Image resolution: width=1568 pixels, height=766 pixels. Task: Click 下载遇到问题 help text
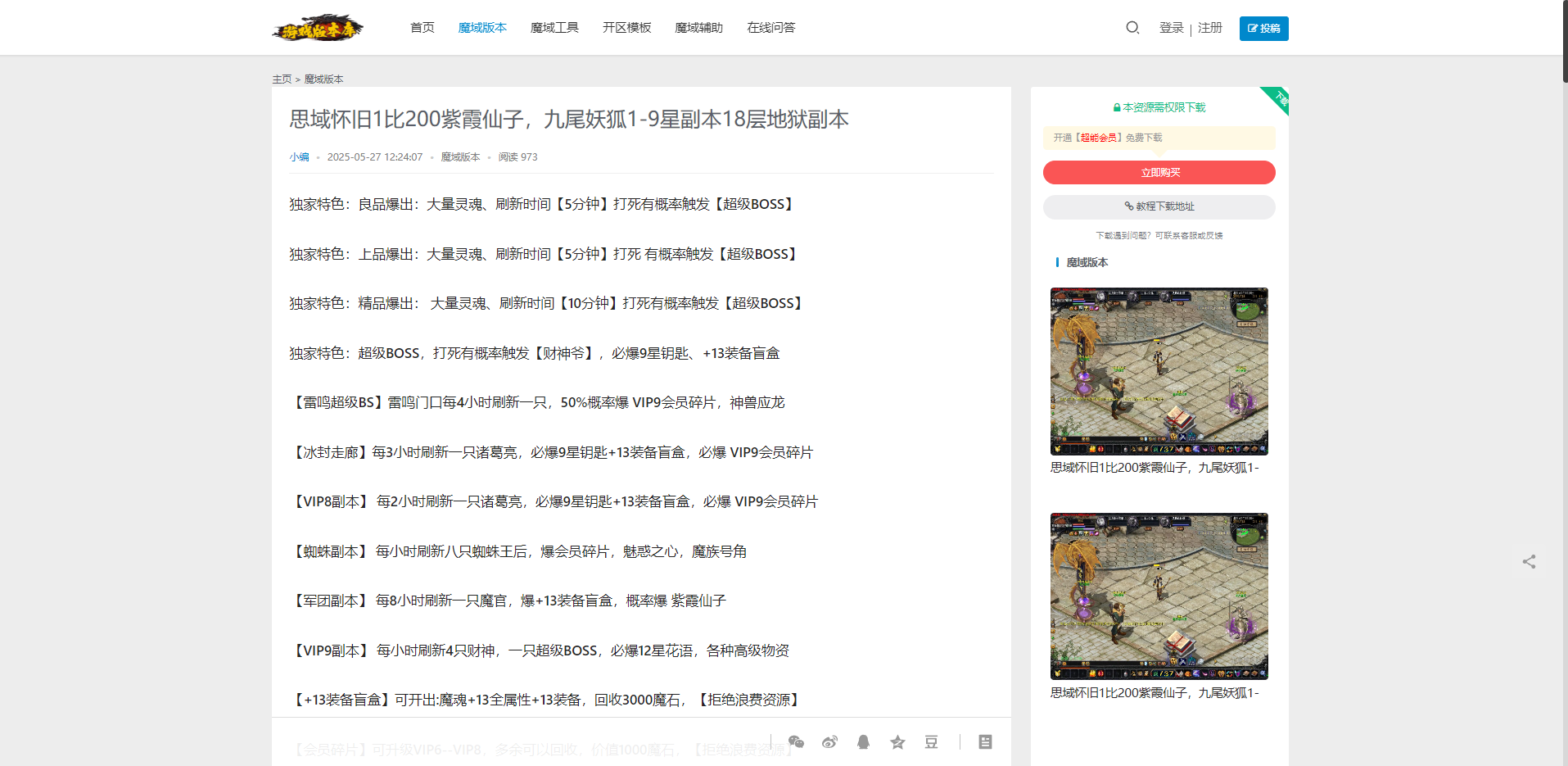(1159, 236)
